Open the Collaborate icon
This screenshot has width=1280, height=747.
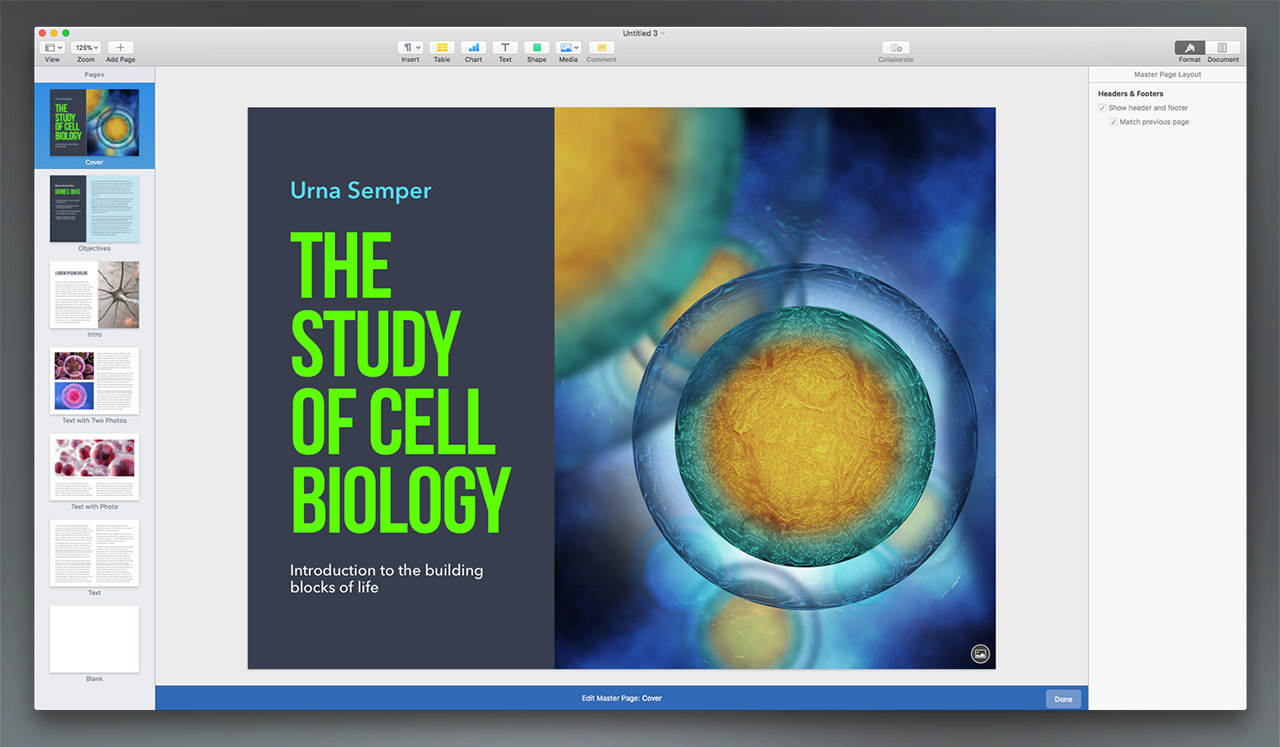pos(895,48)
